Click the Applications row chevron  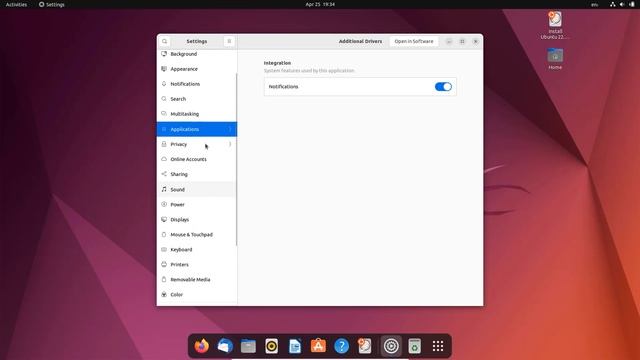pos(230,129)
